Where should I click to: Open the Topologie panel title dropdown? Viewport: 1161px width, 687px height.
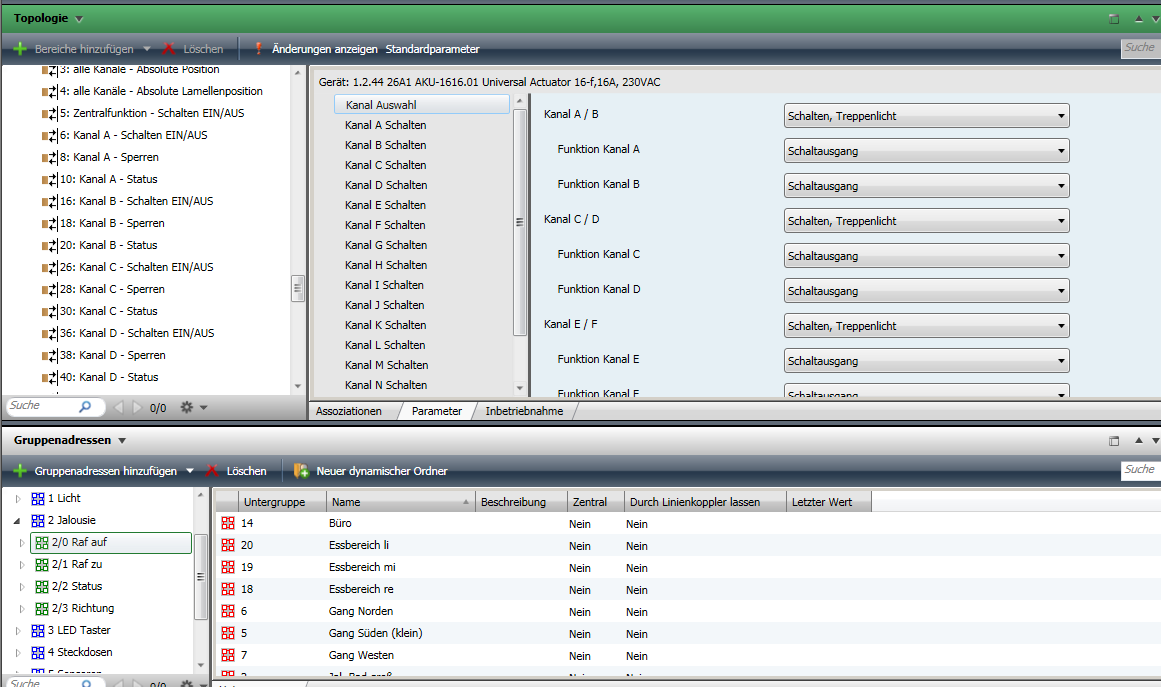[79, 19]
